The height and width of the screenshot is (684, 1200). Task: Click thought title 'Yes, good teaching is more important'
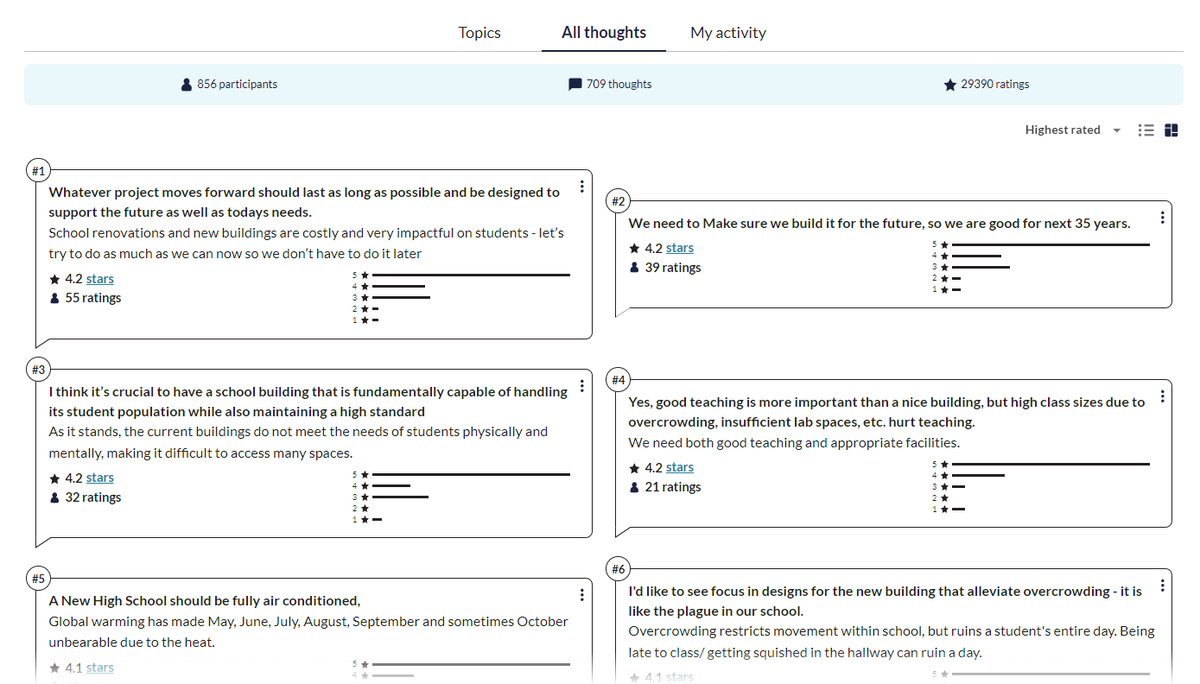tap(887, 412)
